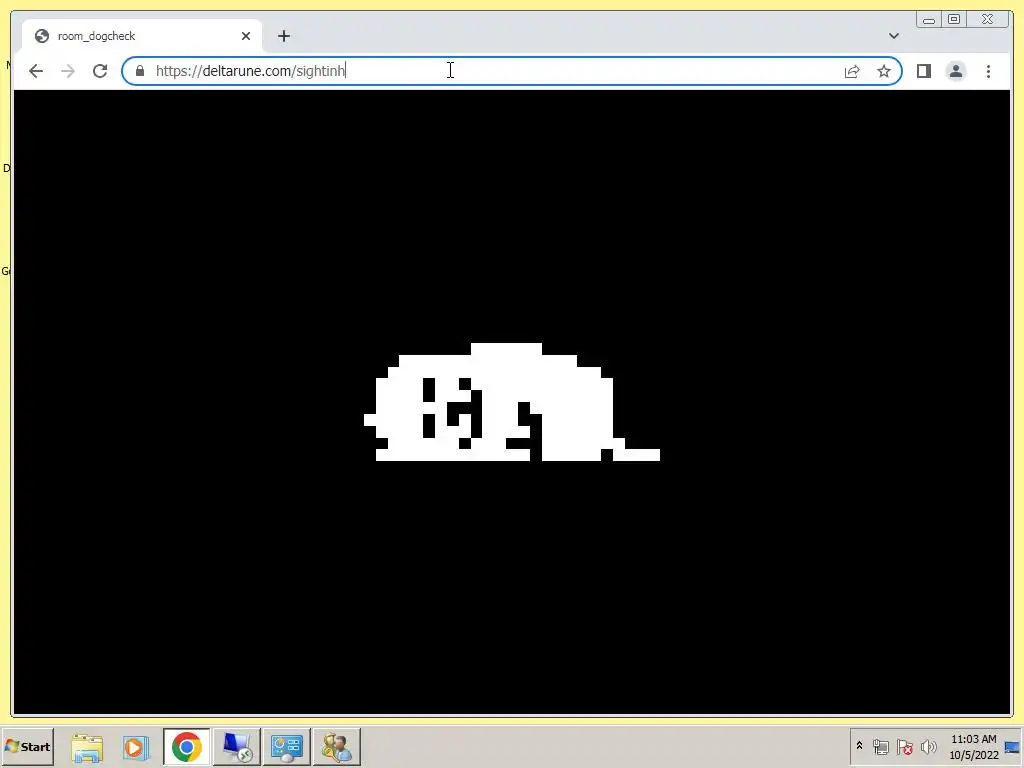Open the Chrome profile menu

point(955,71)
